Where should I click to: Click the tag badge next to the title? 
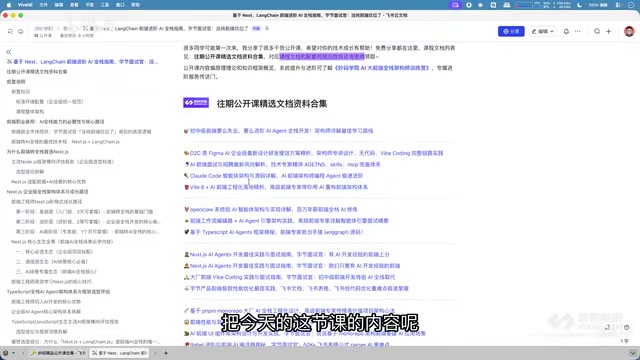[256, 29]
